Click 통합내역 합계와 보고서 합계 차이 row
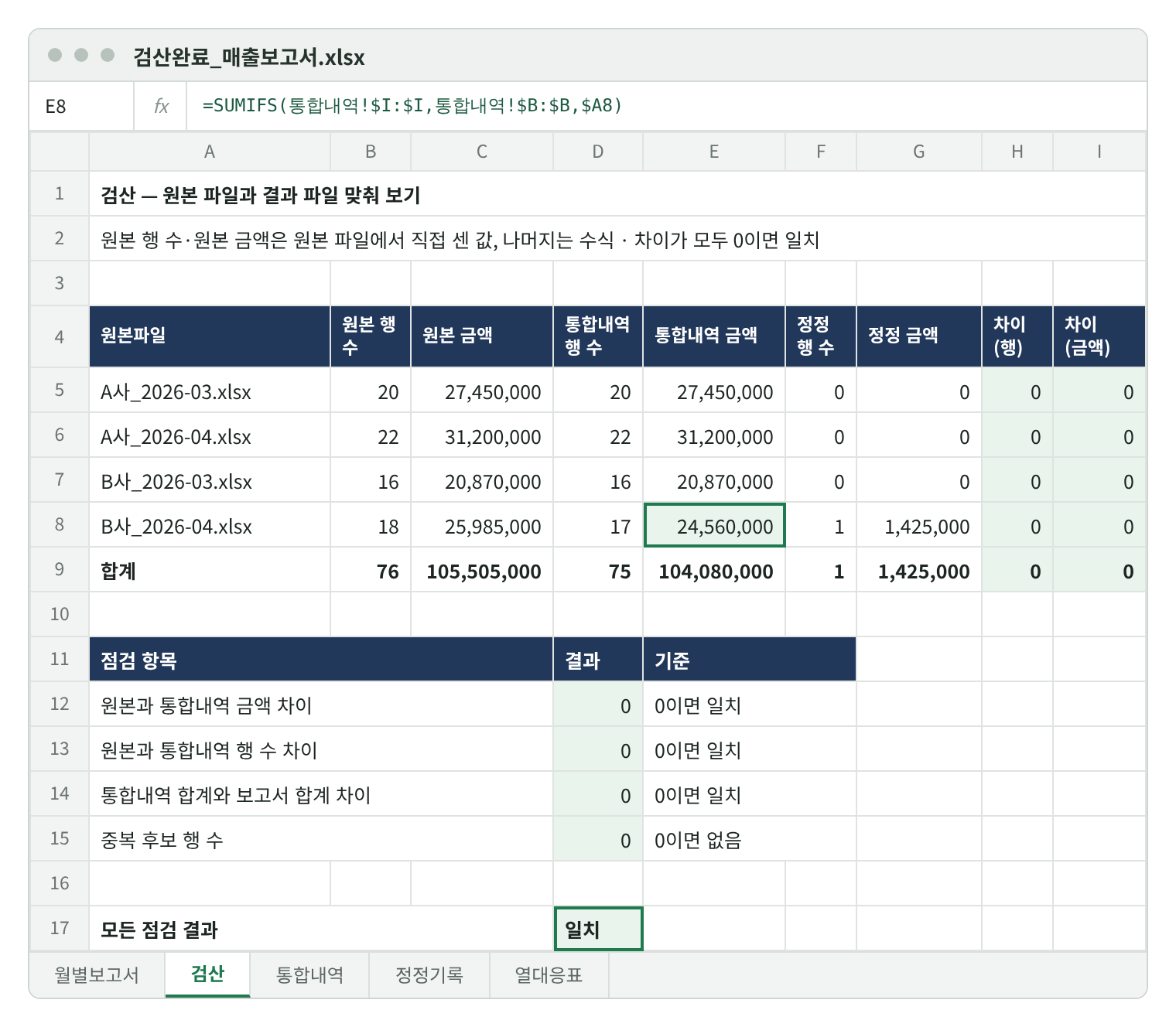The height and width of the screenshot is (1027, 1176). (x=321, y=794)
